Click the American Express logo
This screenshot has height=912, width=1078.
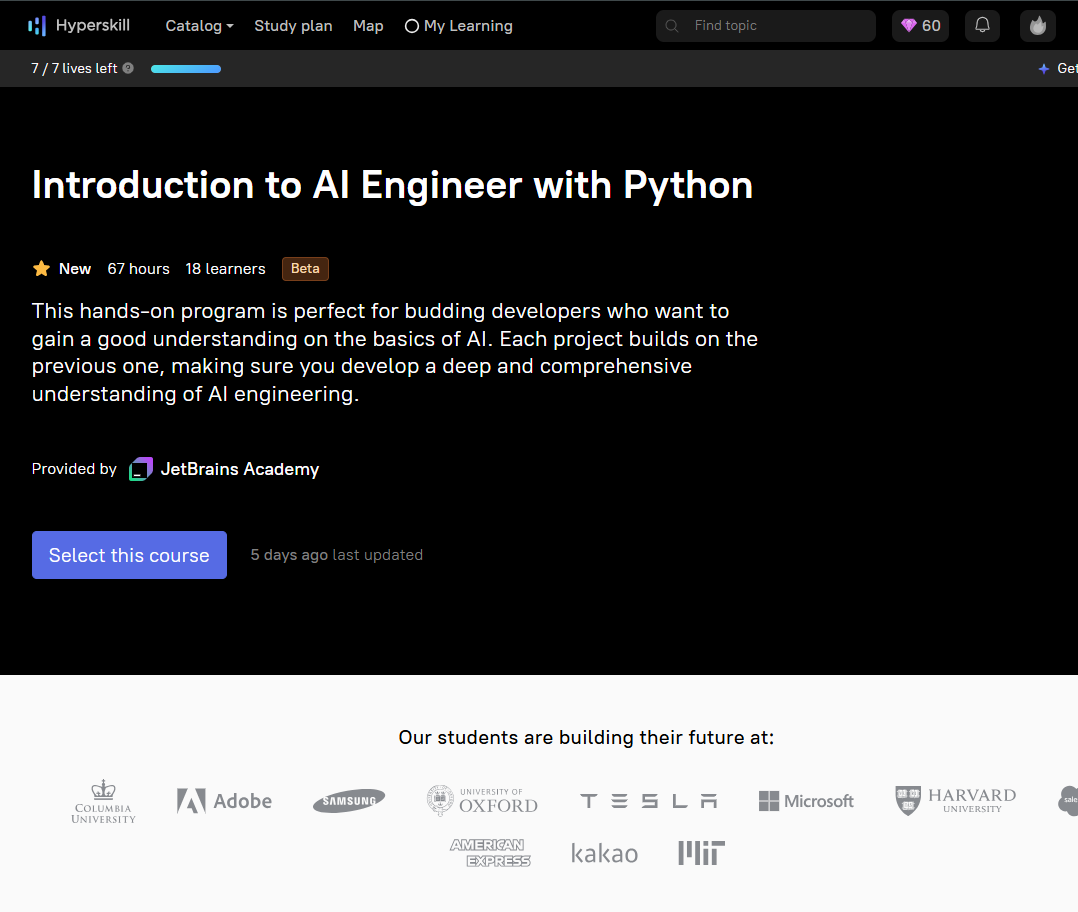click(490, 853)
